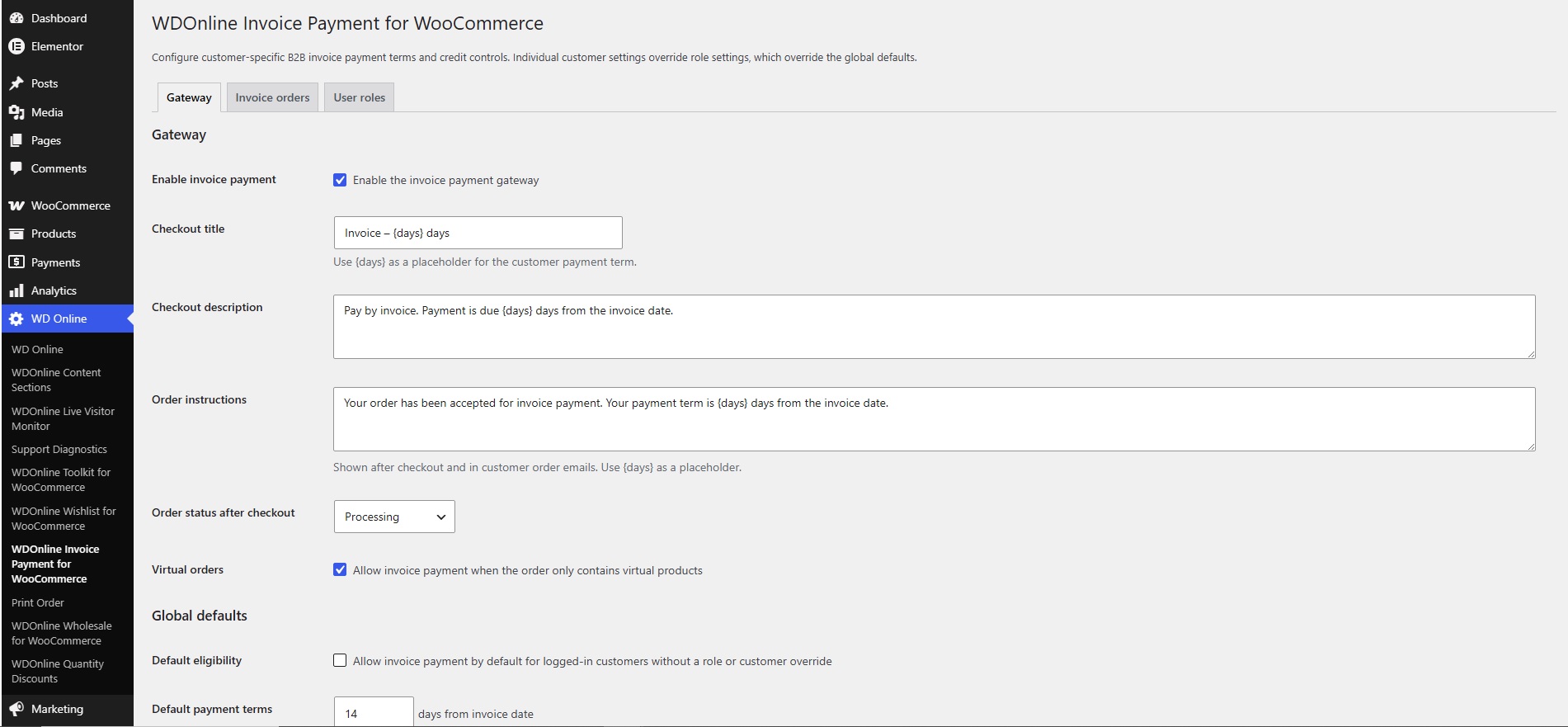Click the Default payment terms days field
The height and width of the screenshot is (727, 1568).
(x=374, y=713)
